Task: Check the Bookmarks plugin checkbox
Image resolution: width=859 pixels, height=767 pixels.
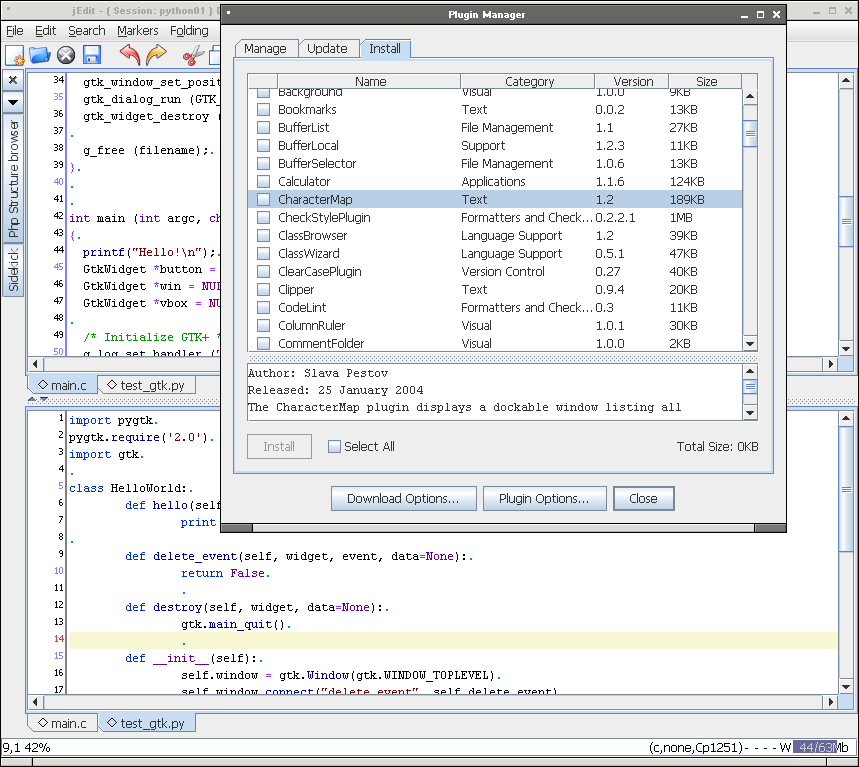Action: 264,110
